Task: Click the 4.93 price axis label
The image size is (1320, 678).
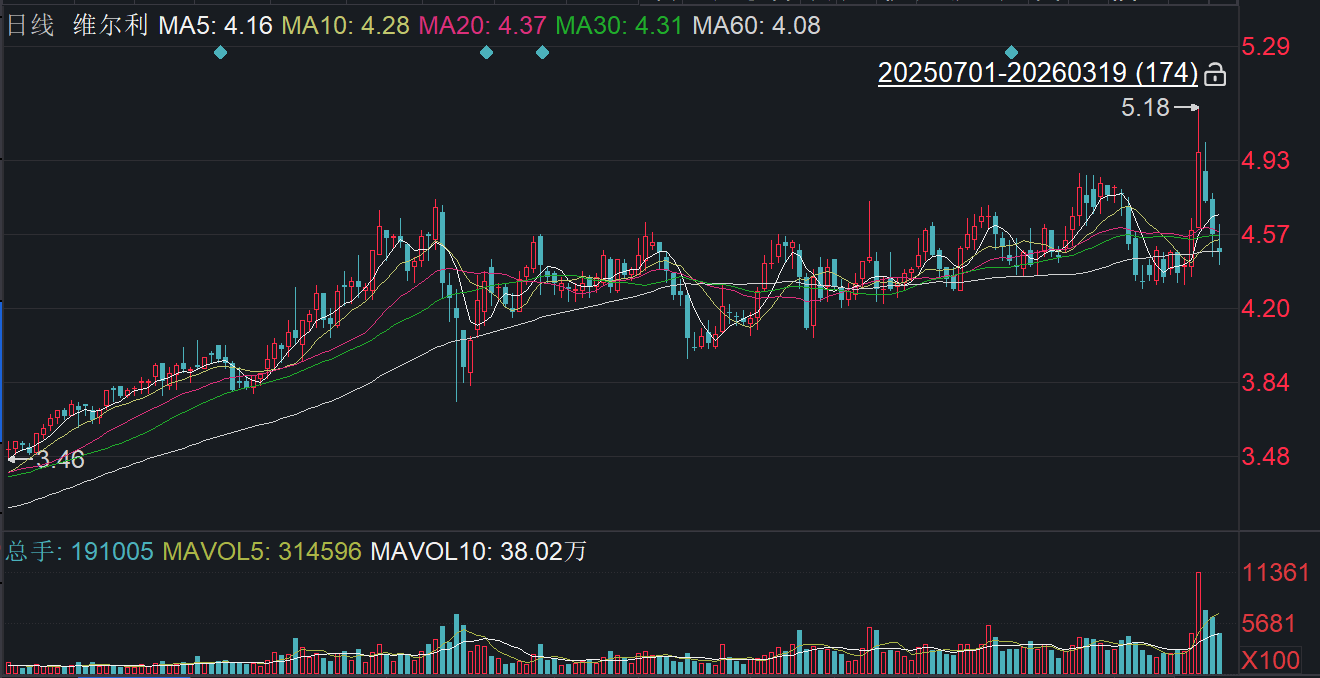Action: (1265, 160)
